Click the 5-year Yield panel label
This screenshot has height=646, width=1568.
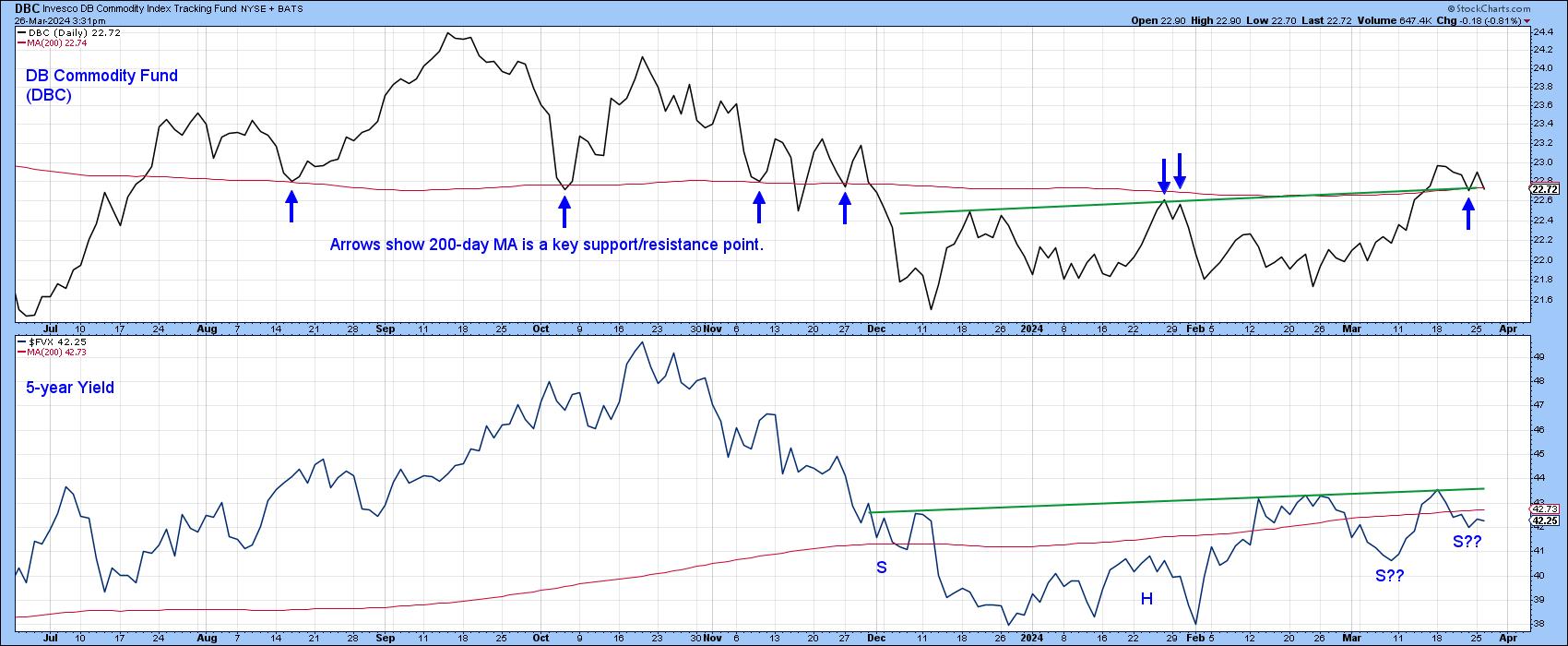point(70,388)
